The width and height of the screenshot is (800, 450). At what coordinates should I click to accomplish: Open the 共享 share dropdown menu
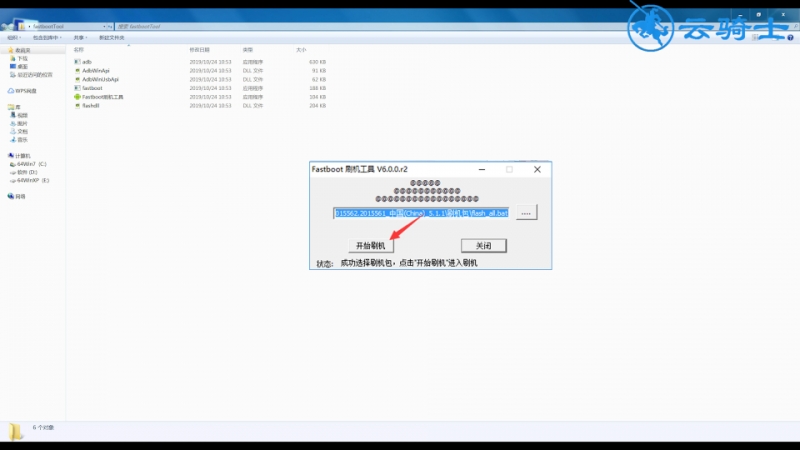tap(80, 38)
